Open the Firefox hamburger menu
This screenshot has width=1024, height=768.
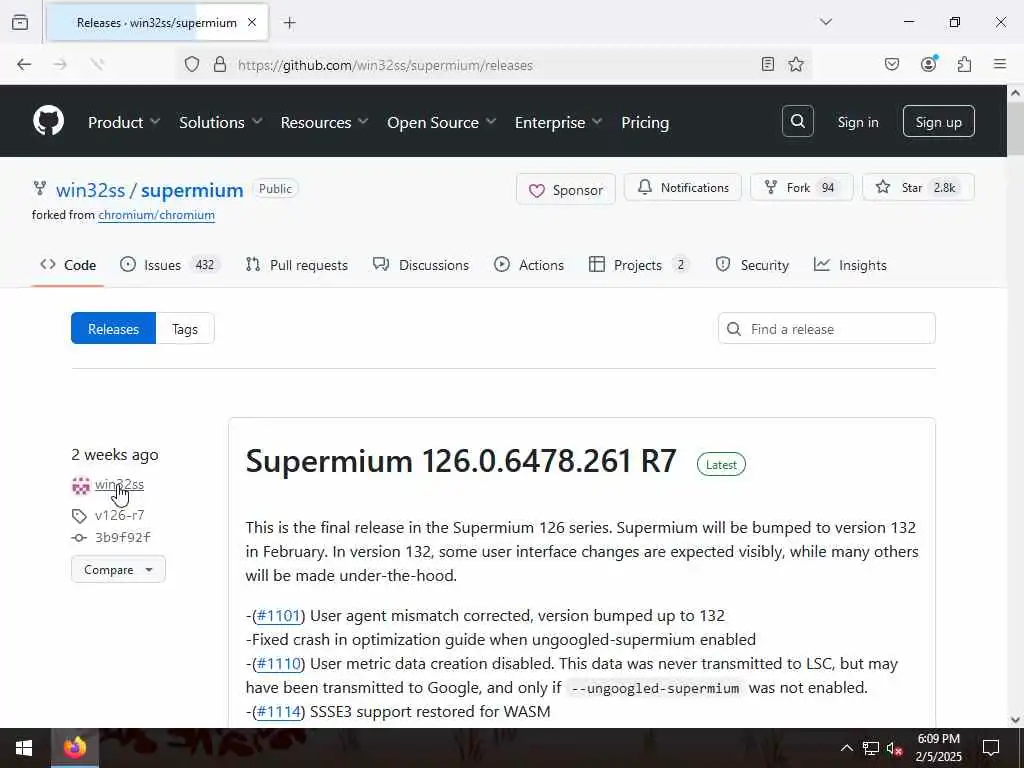(1000, 64)
